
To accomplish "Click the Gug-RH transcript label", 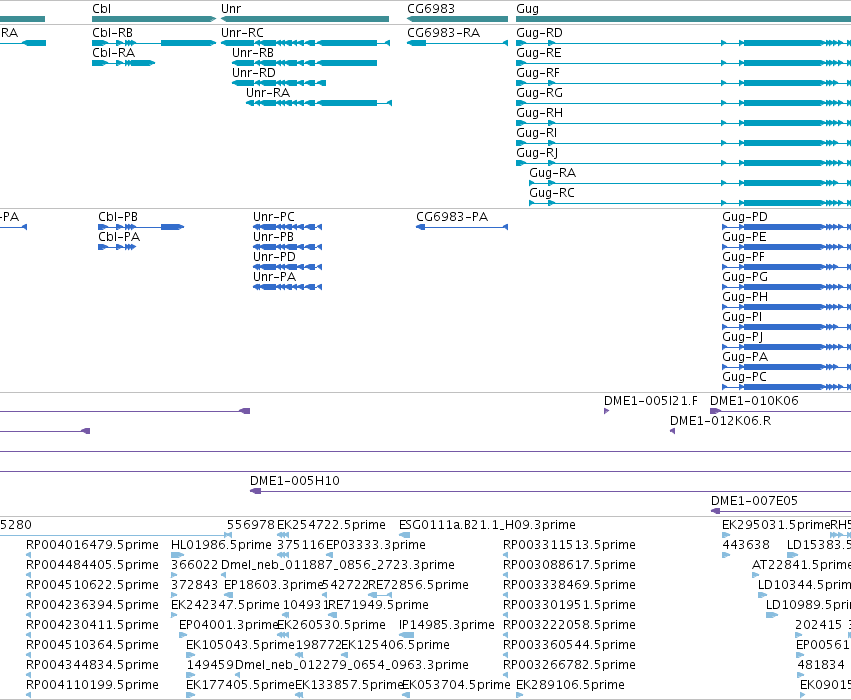I will coord(539,113).
